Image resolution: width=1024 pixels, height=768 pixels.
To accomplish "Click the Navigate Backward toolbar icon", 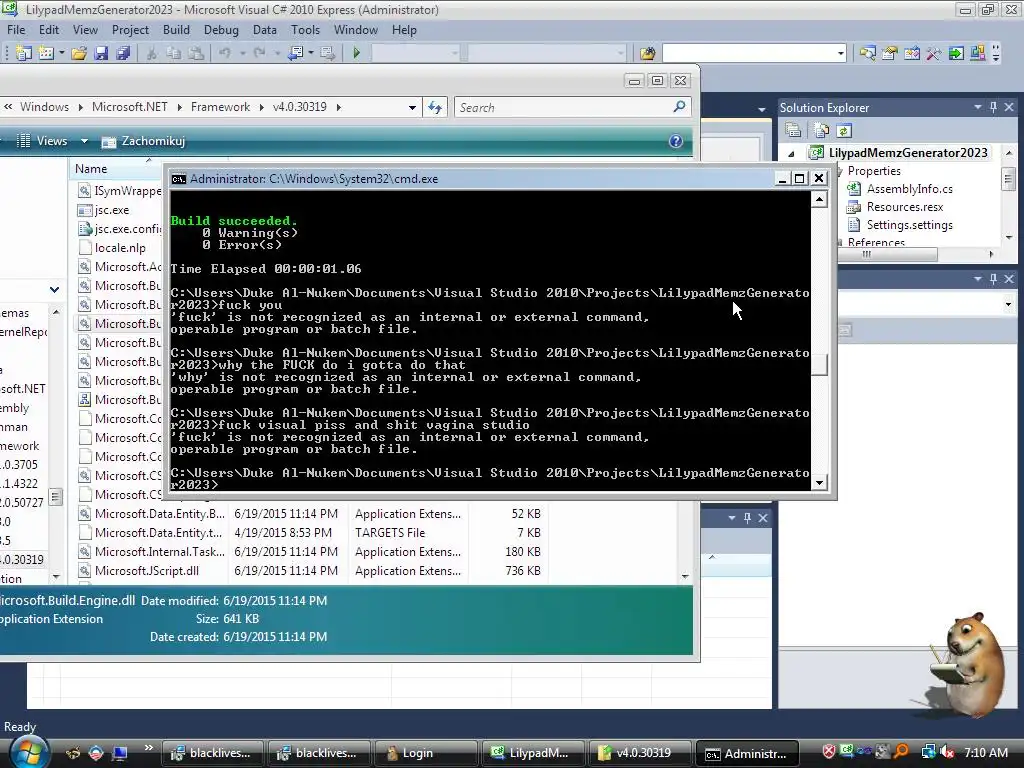I will coord(296,53).
